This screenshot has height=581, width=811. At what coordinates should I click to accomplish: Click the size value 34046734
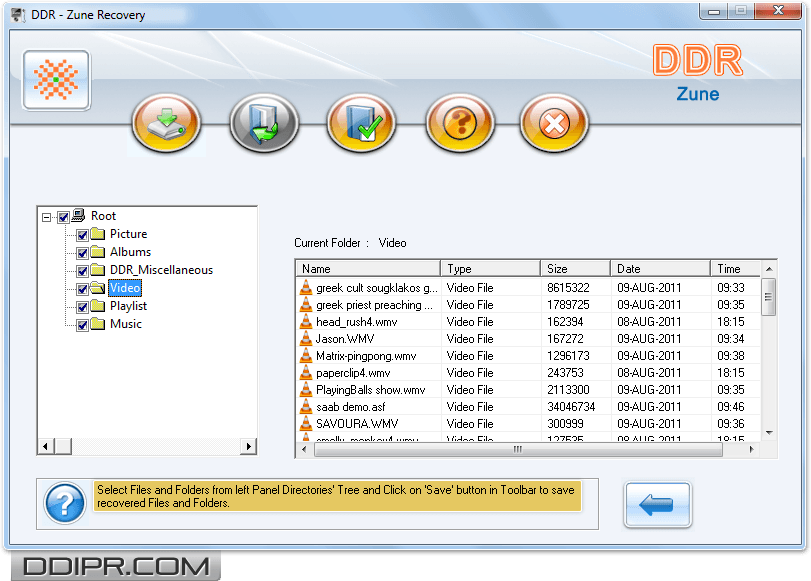(x=571, y=407)
